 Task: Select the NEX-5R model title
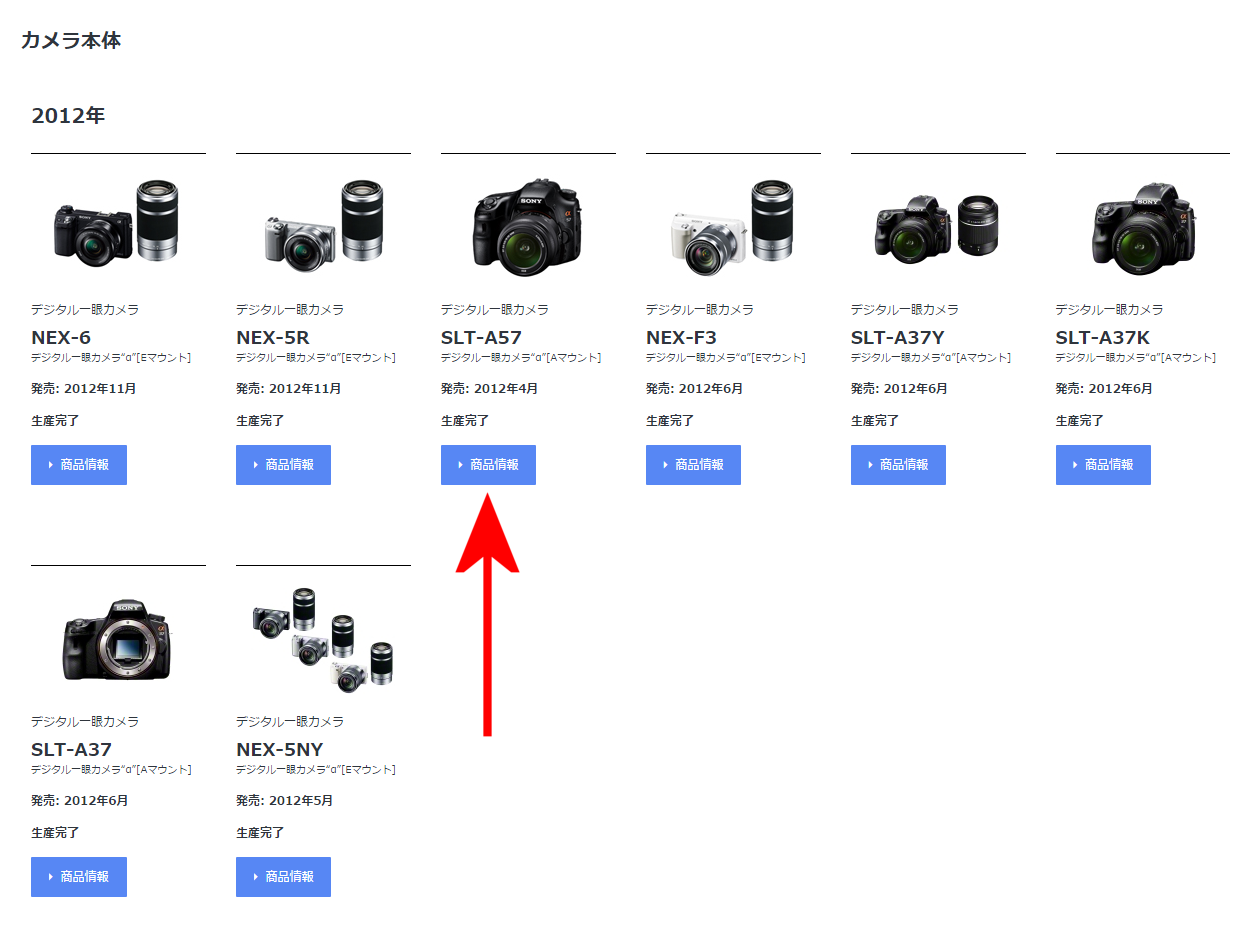tap(273, 337)
